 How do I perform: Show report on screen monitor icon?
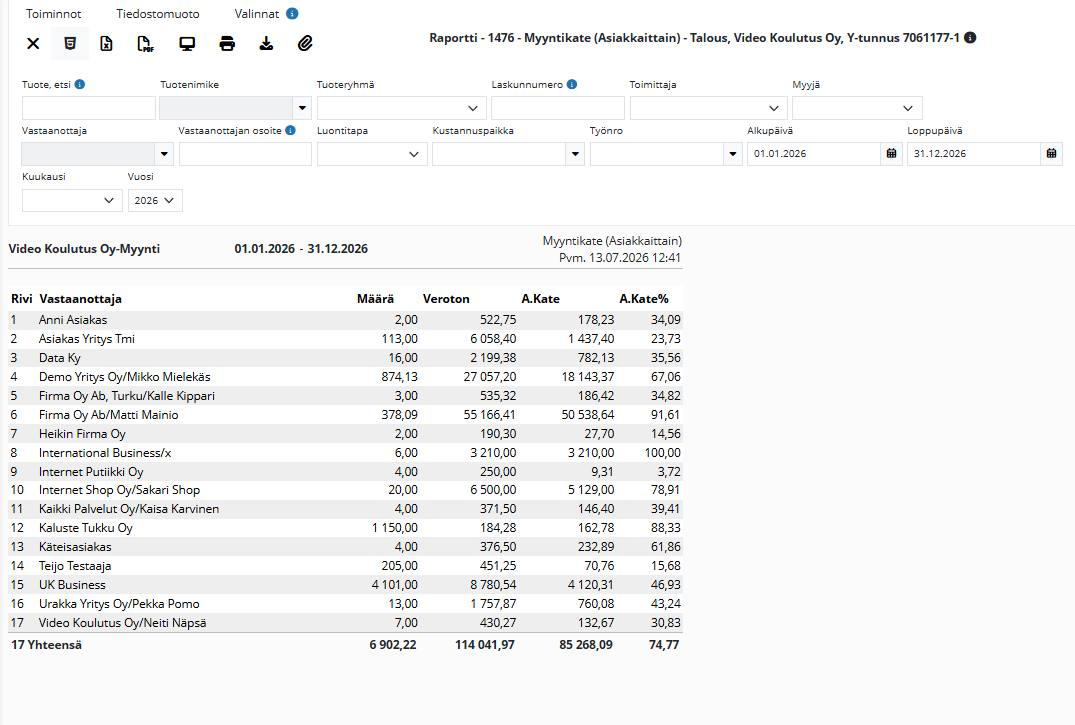pos(187,44)
